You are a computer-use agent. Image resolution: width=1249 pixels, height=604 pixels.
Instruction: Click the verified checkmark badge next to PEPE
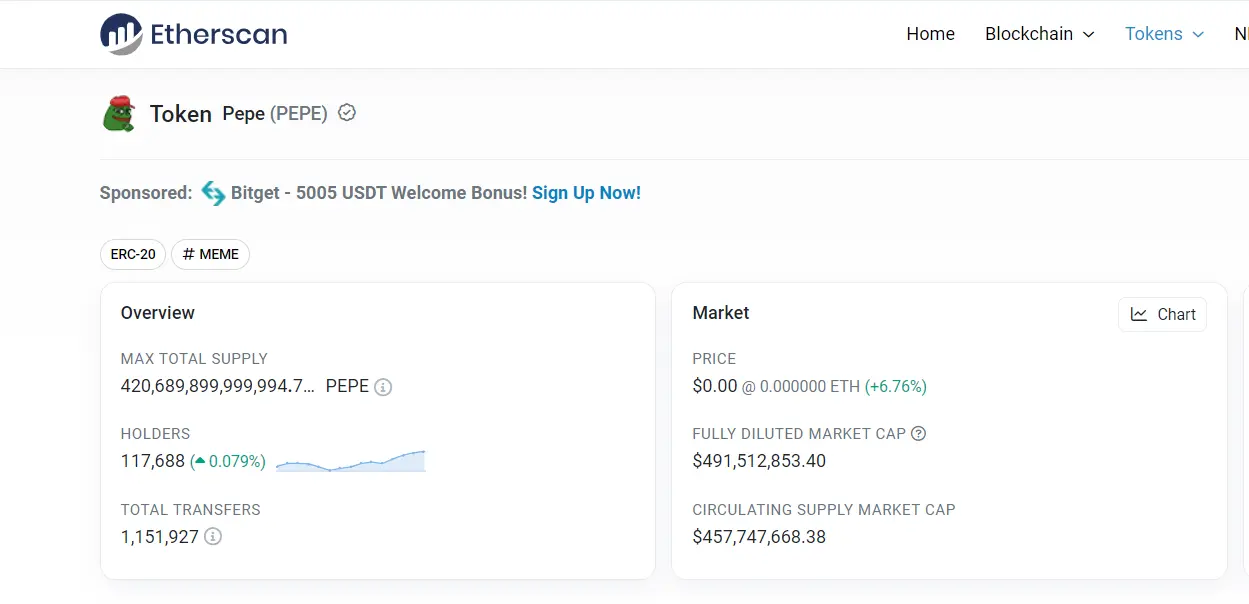(x=347, y=113)
